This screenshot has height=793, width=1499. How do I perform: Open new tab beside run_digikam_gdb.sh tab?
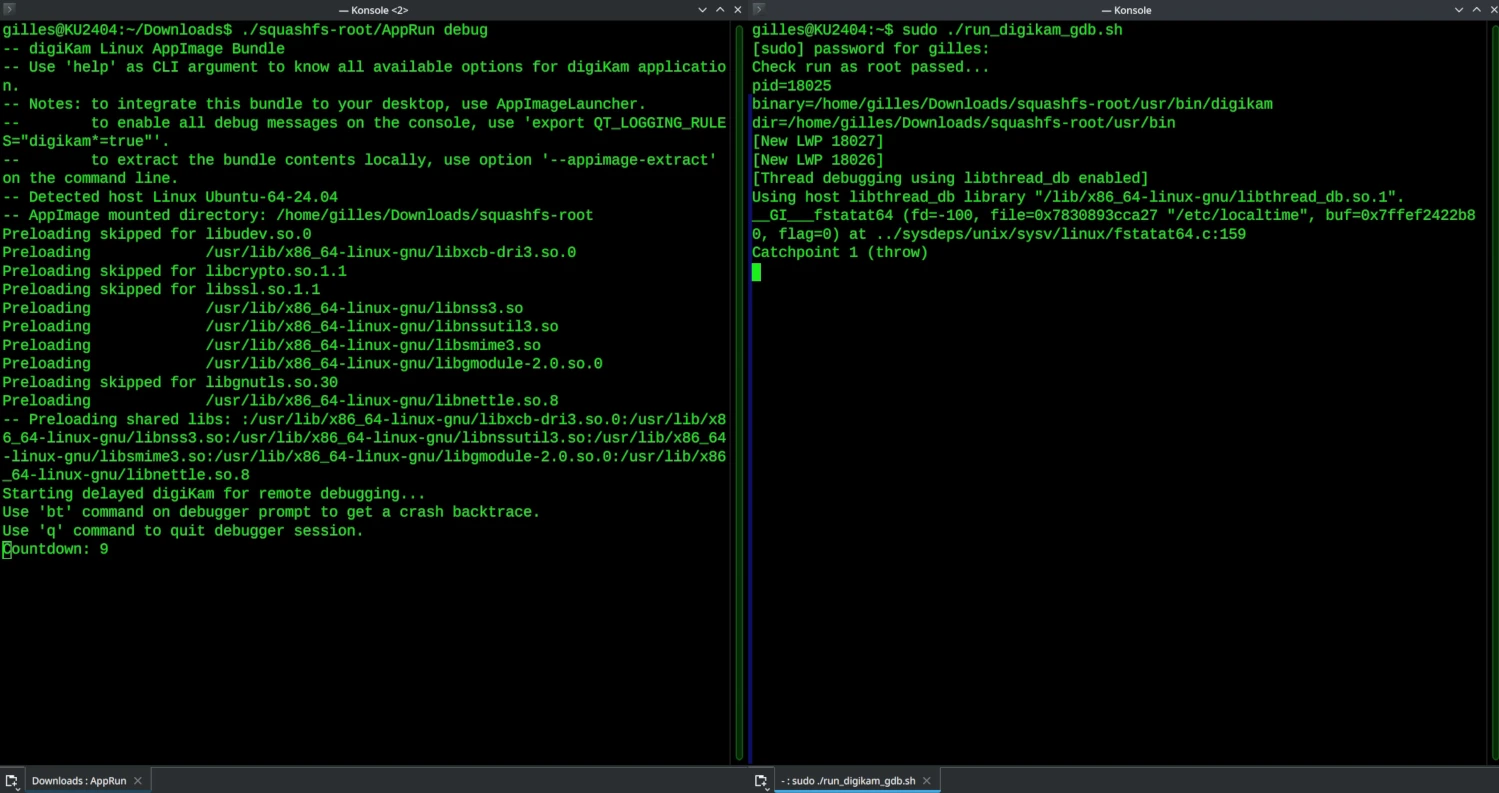pos(761,781)
